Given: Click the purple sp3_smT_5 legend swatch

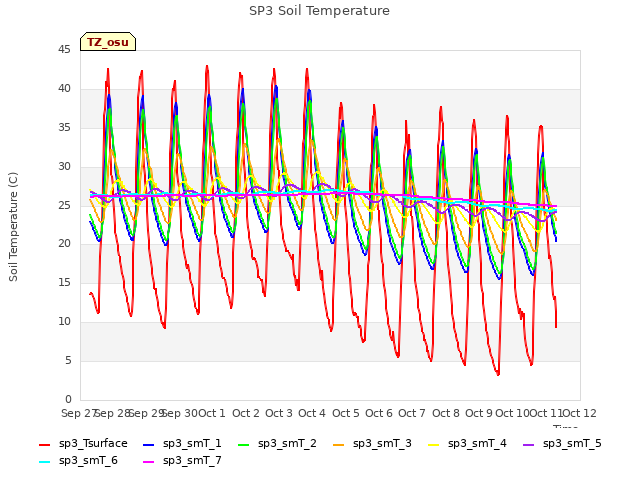Looking at the screenshot, I should click(529, 444).
